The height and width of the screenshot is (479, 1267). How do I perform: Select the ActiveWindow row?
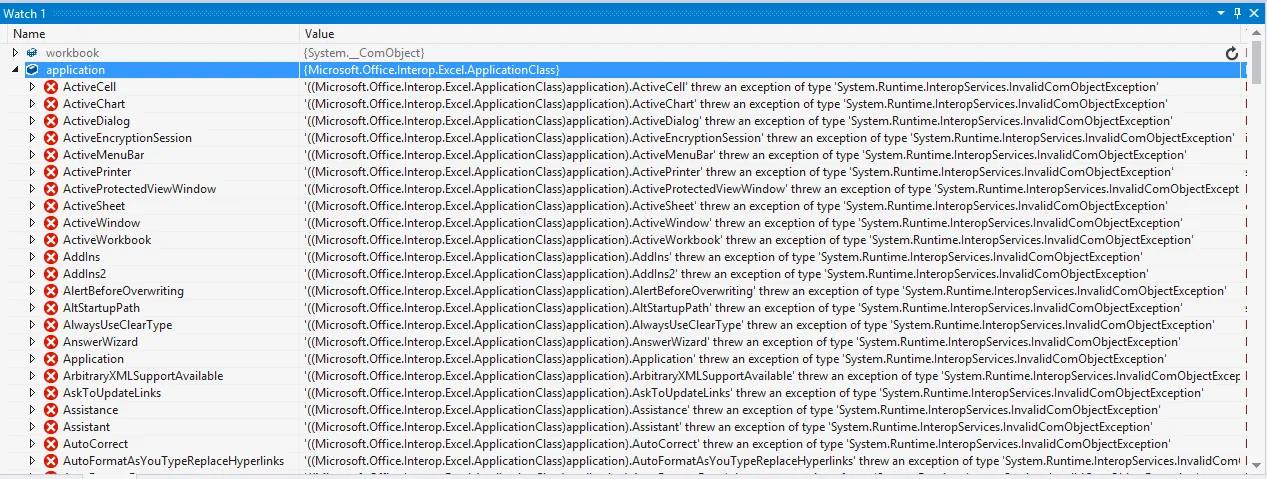(620, 223)
